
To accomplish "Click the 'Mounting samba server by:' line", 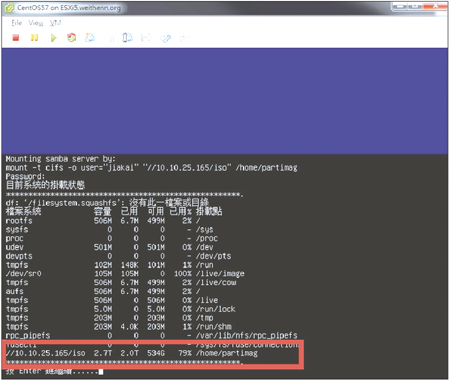I will [x=60, y=159].
